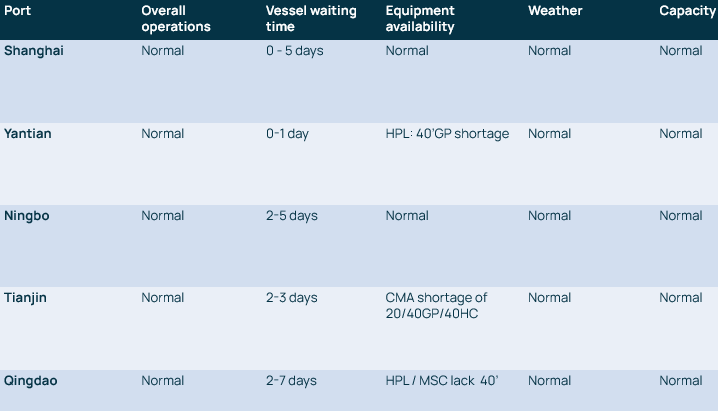Click the Overall operations column header
This screenshot has height=411, width=718.
(x=176, y=19)
